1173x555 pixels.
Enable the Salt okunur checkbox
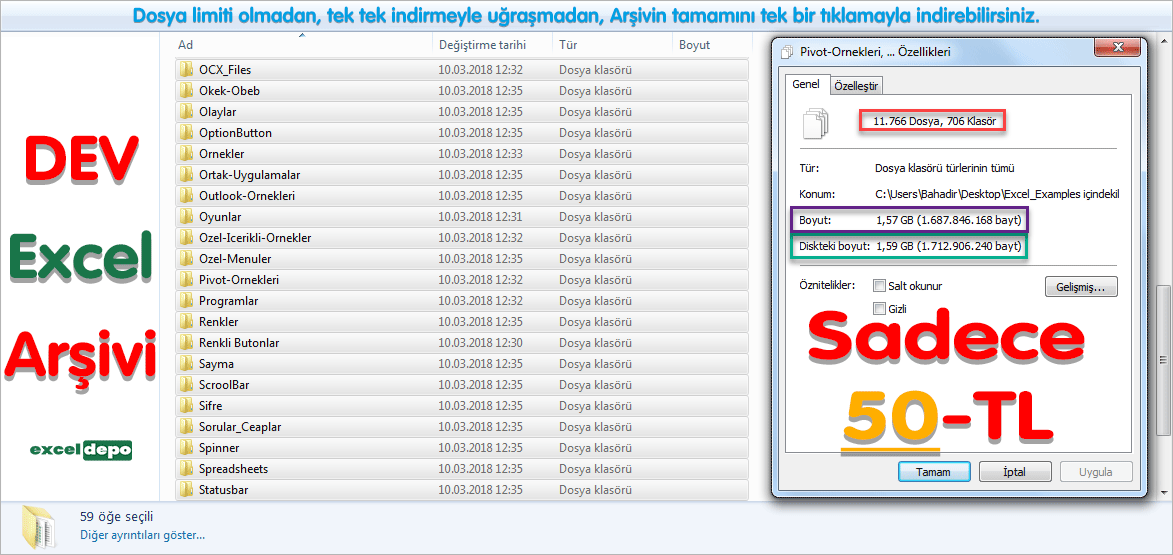pyautogui.click(x=880, y=286)
